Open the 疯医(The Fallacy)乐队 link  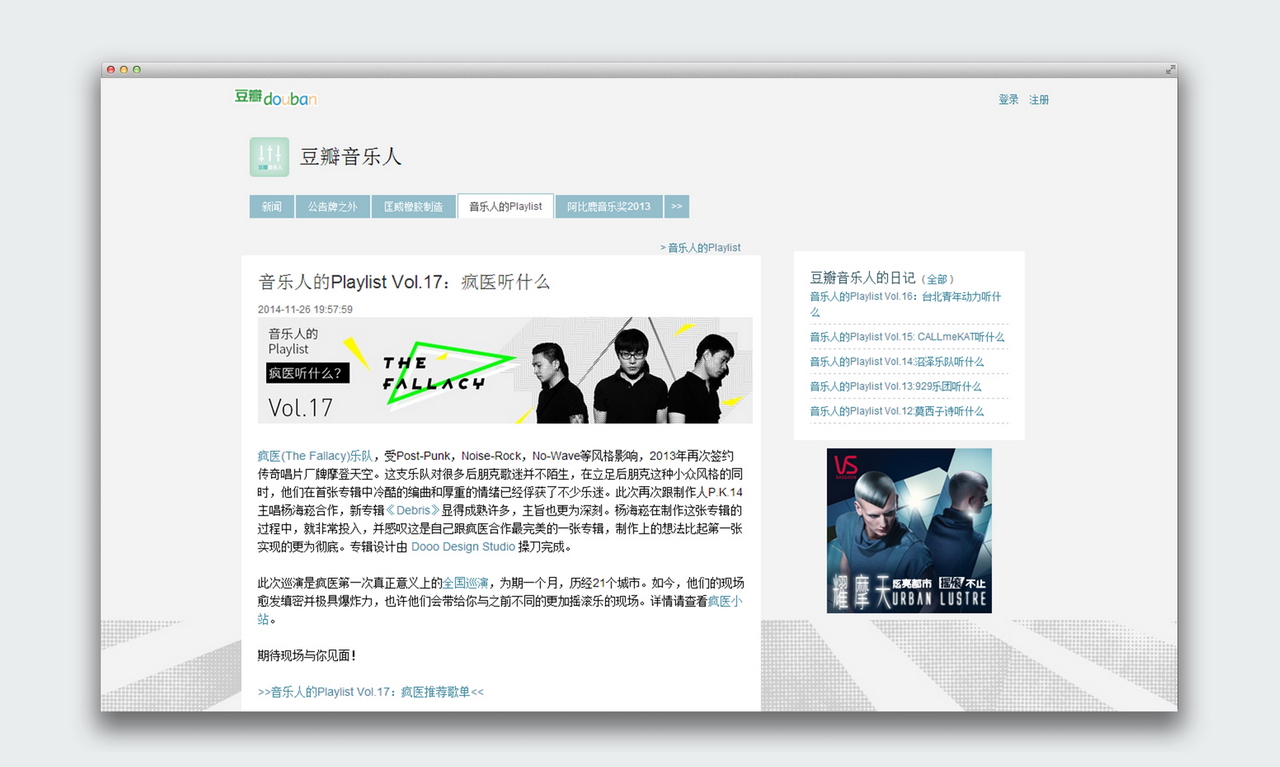coord(315,456)
